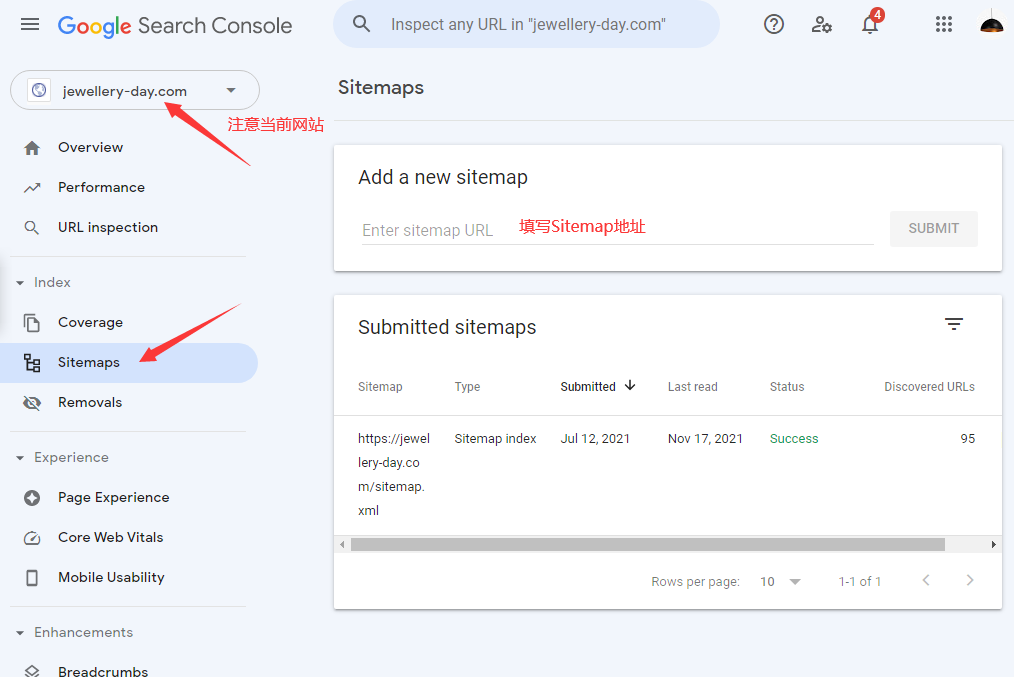The image size is (1014, 677).
Task: Click the Breadcrumbs layers icon
Action: coord(32,671)
